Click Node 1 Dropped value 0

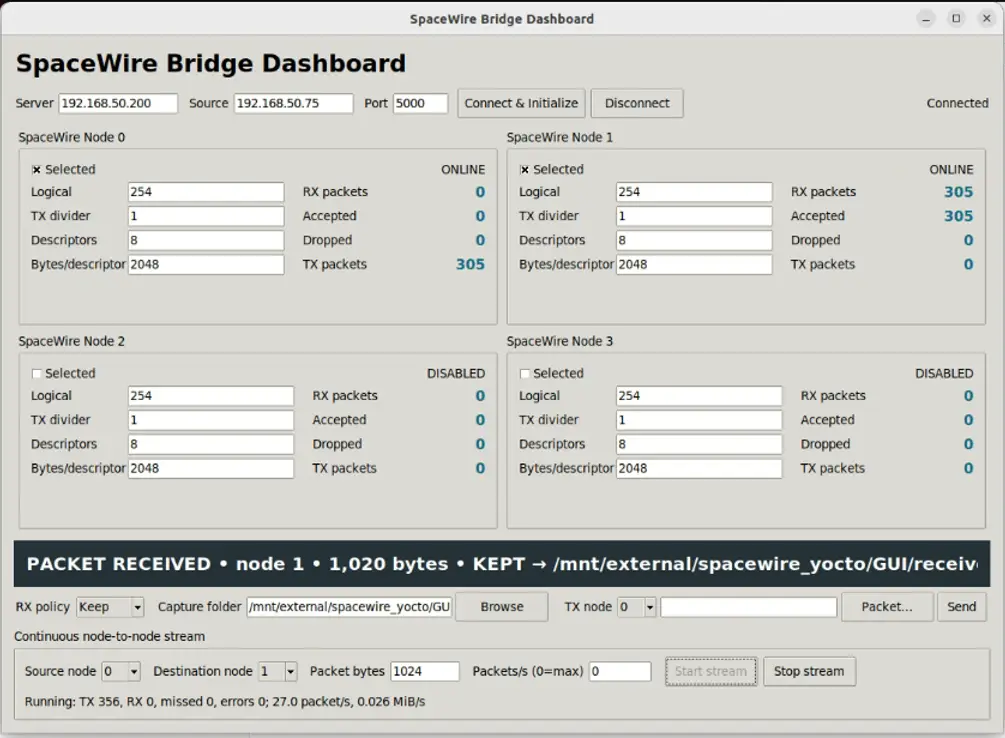[968, 240]
